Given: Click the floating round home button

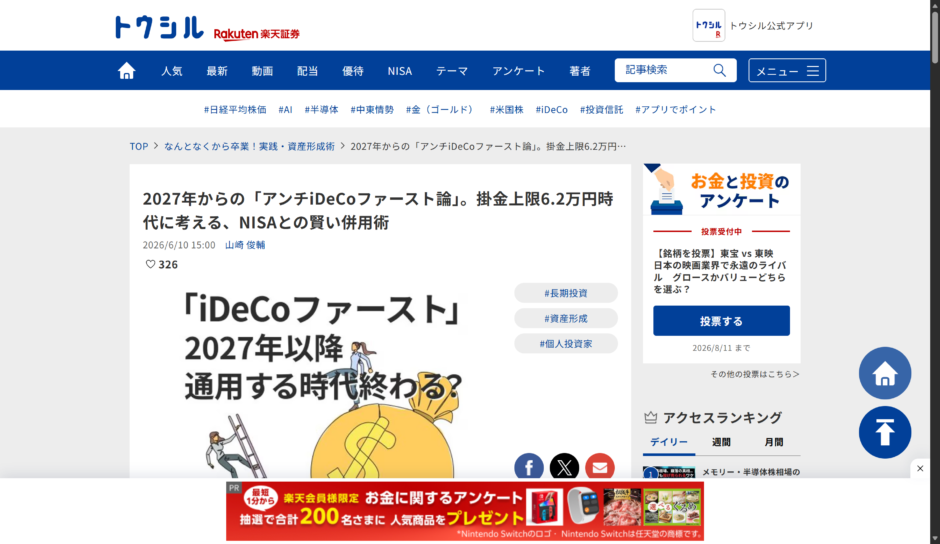Looking at the screenshot, I should pos(885,373).
